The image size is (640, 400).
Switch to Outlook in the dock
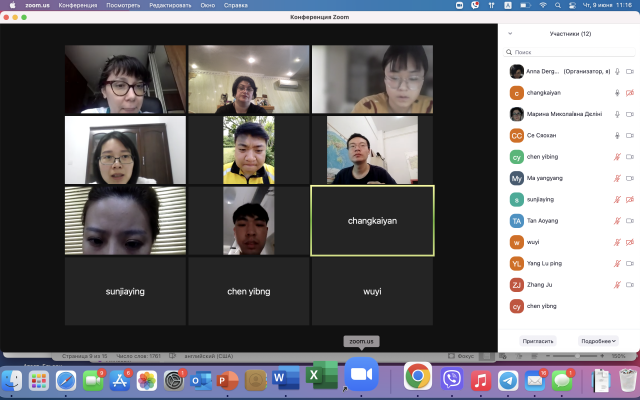point(201,381)
